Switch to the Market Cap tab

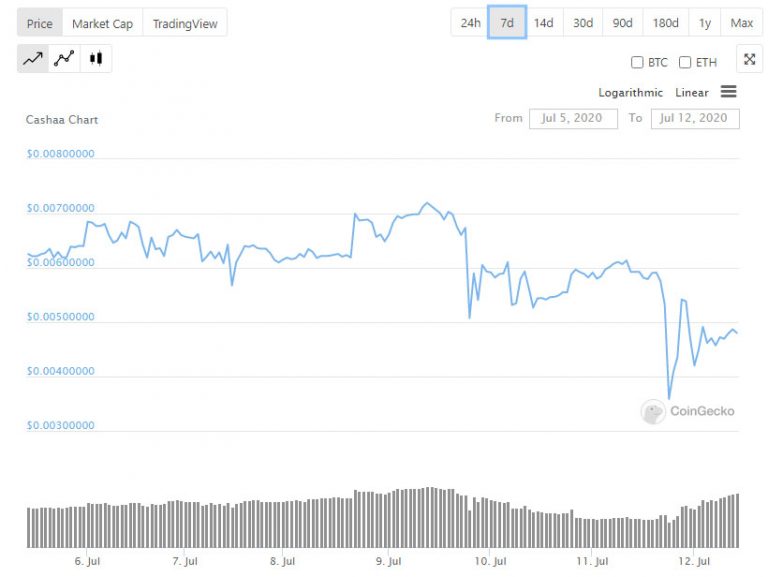tap(102, 23)
